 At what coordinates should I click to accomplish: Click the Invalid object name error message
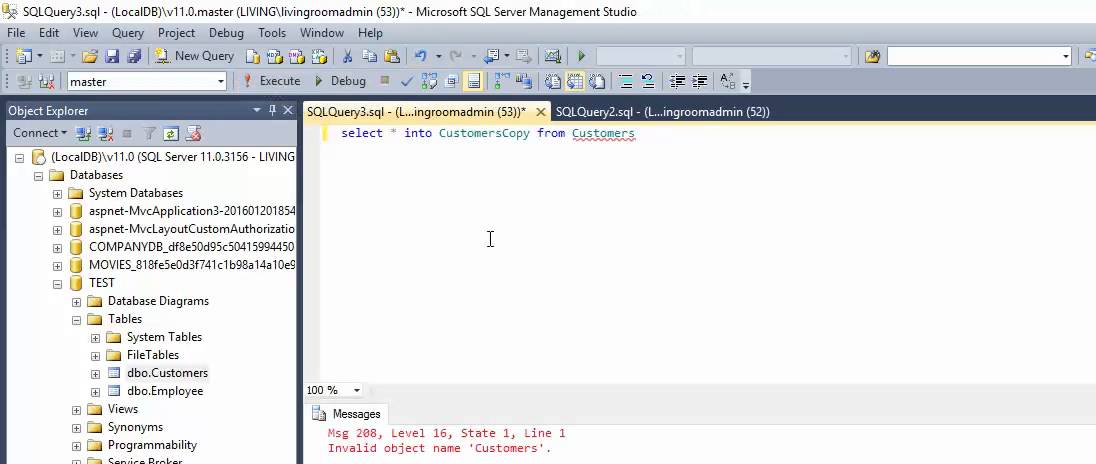(440, 449)
